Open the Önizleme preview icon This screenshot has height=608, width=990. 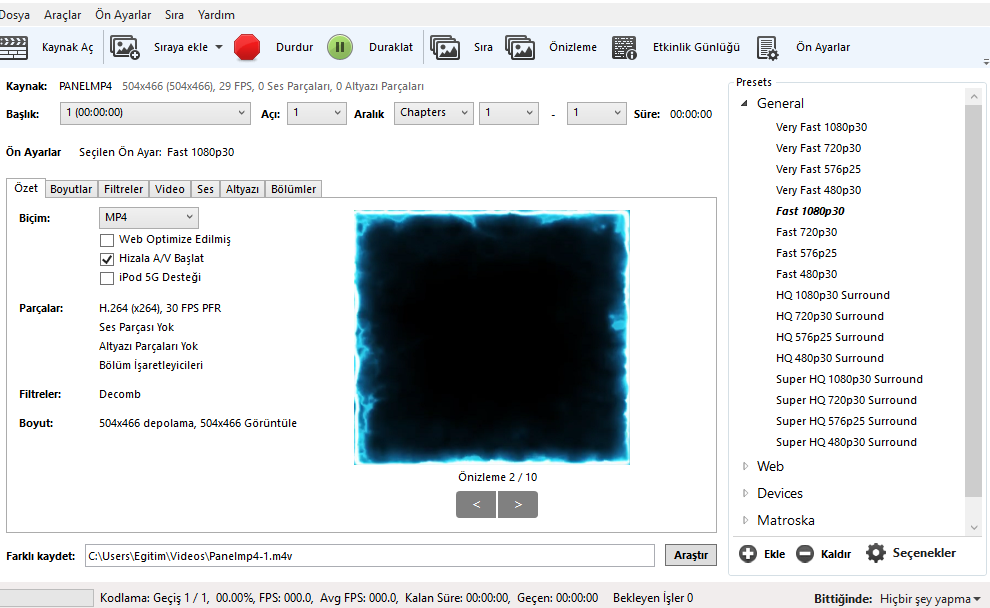pos(520,47)
